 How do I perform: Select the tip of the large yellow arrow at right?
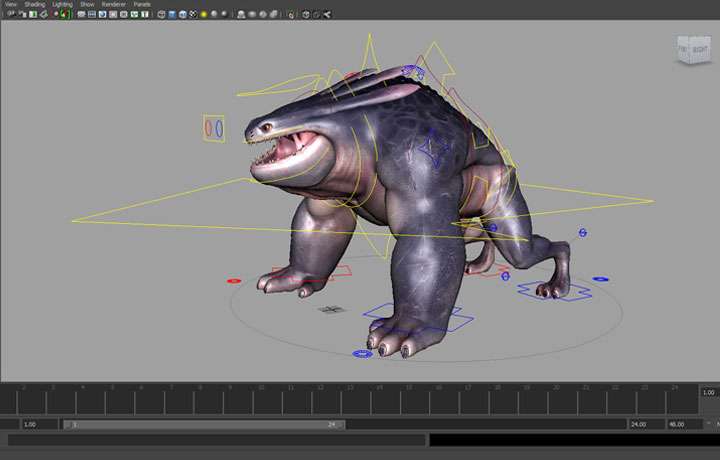651,201
